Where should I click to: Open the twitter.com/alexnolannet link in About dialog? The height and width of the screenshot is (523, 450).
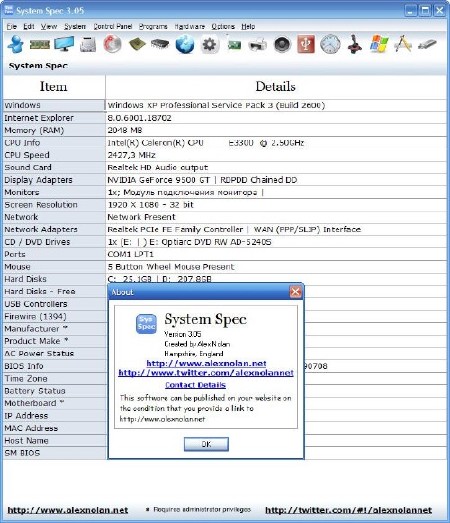(206, 373)
